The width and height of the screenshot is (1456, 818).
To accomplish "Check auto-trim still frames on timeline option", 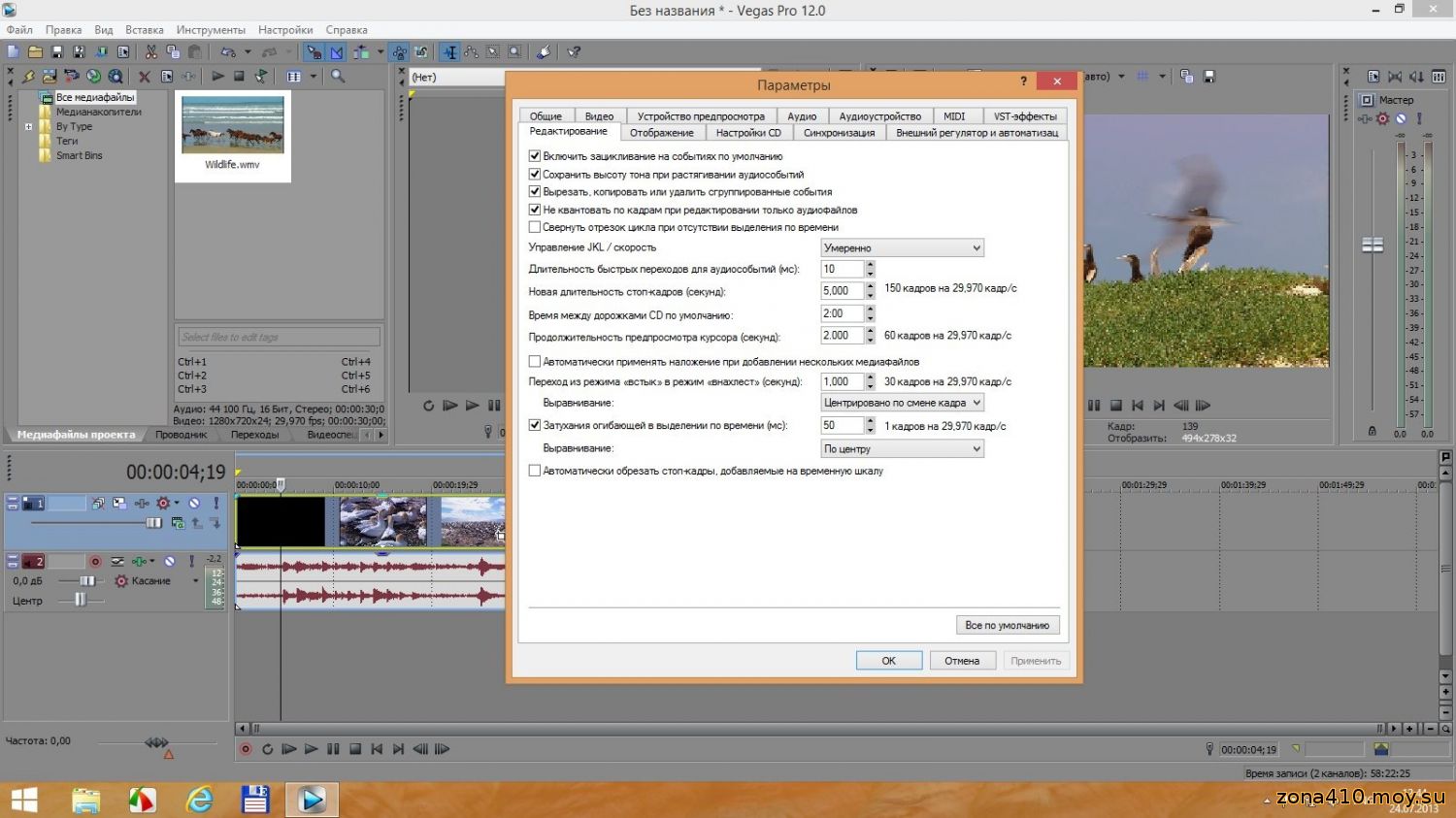I will 534,471.
